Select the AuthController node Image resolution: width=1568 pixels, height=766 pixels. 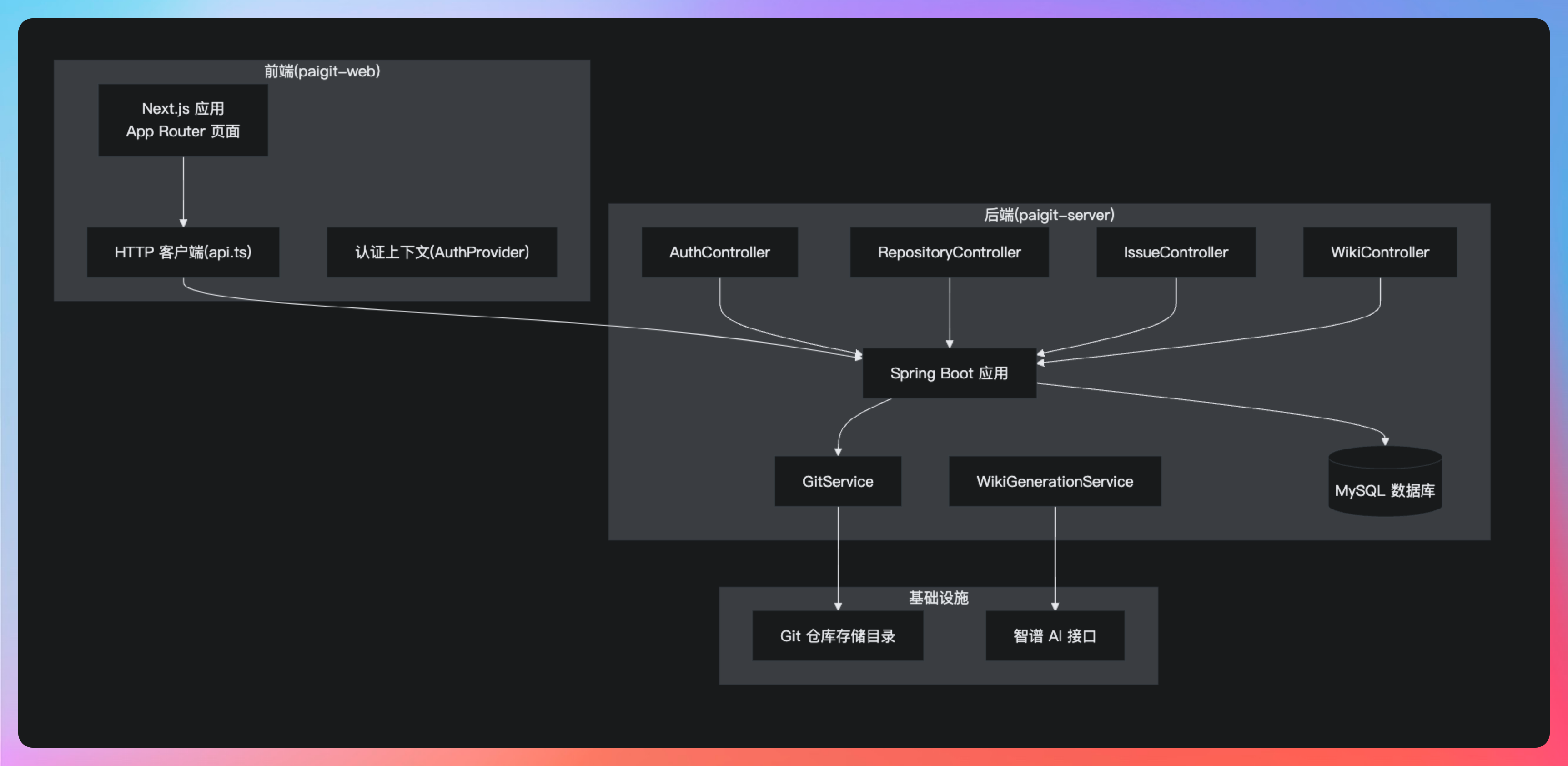tap(719, 252)
